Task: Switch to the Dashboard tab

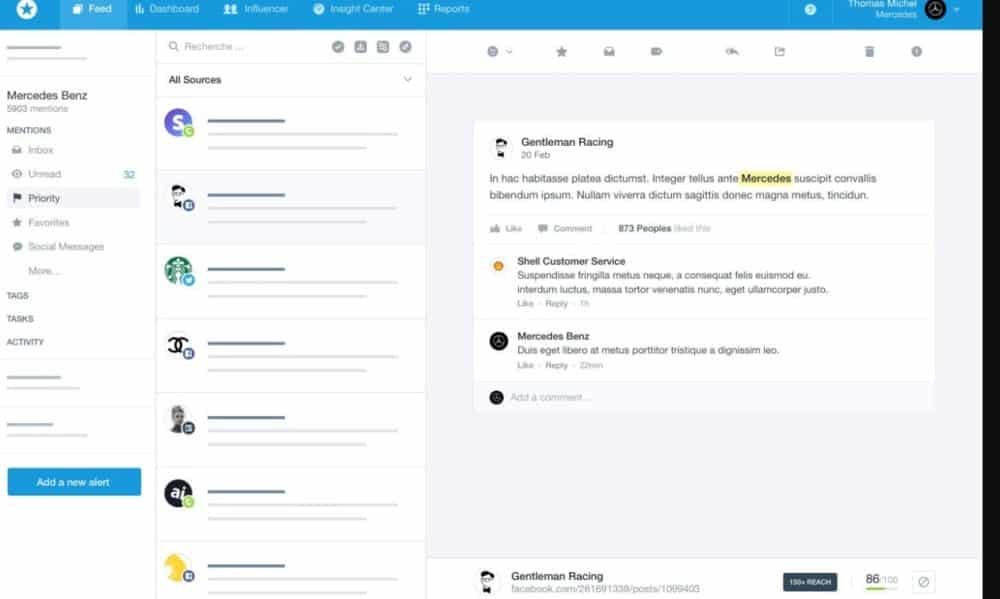Action: [x=167, y=10]
